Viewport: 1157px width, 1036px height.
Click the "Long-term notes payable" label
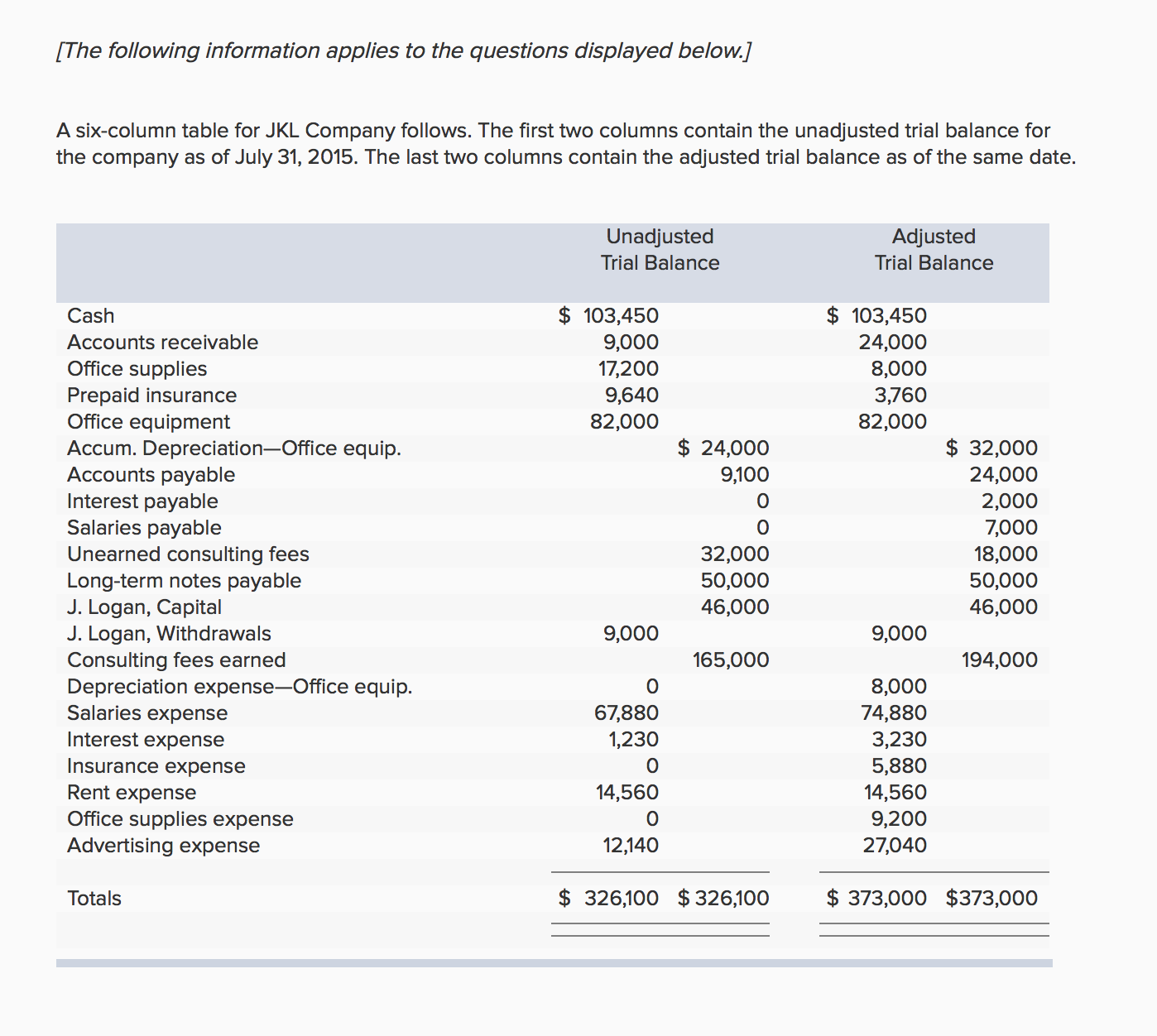(184, 581)
